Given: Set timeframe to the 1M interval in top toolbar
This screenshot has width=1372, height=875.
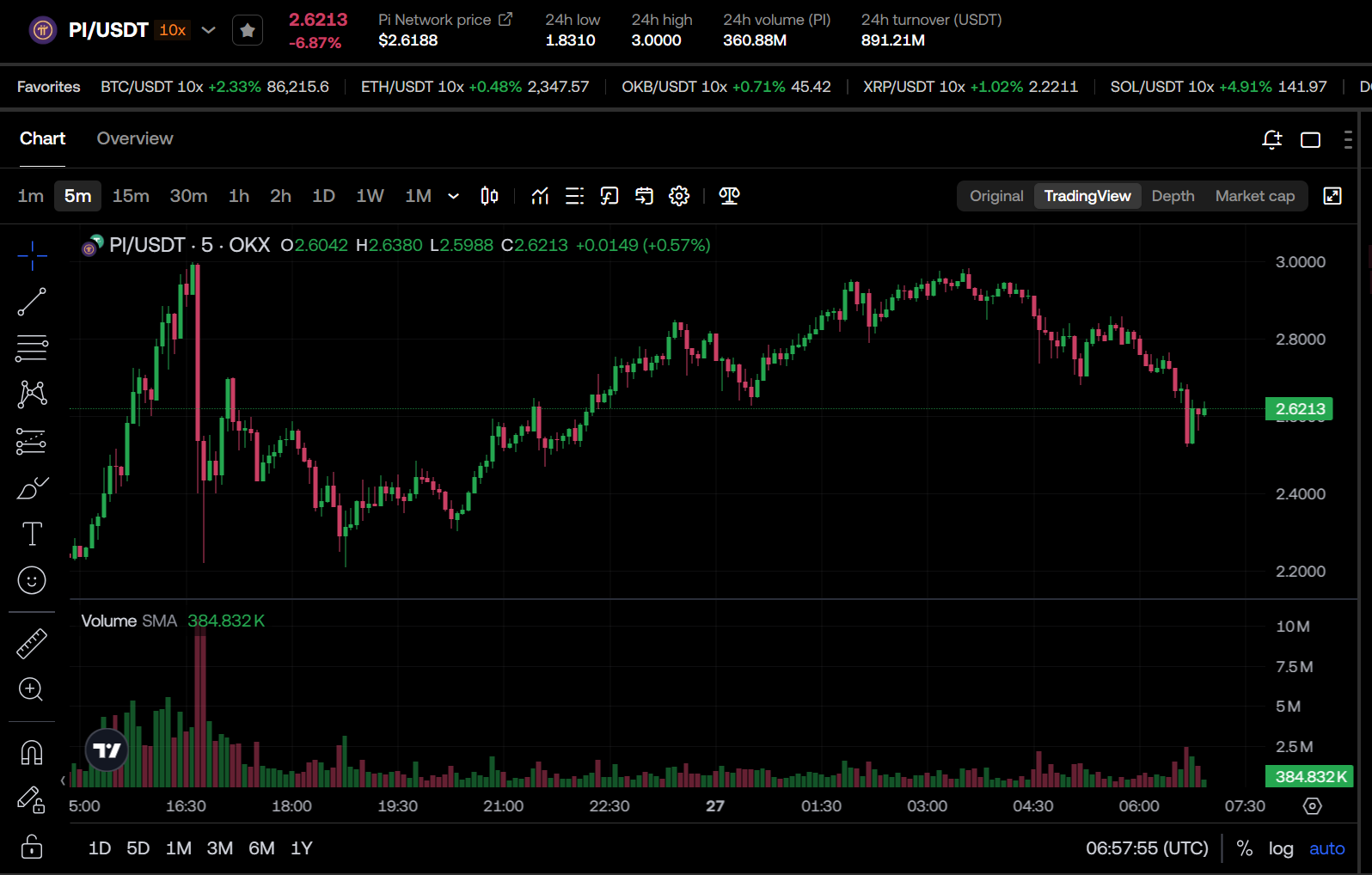Looking at the screenshot, I should [418, 196].
